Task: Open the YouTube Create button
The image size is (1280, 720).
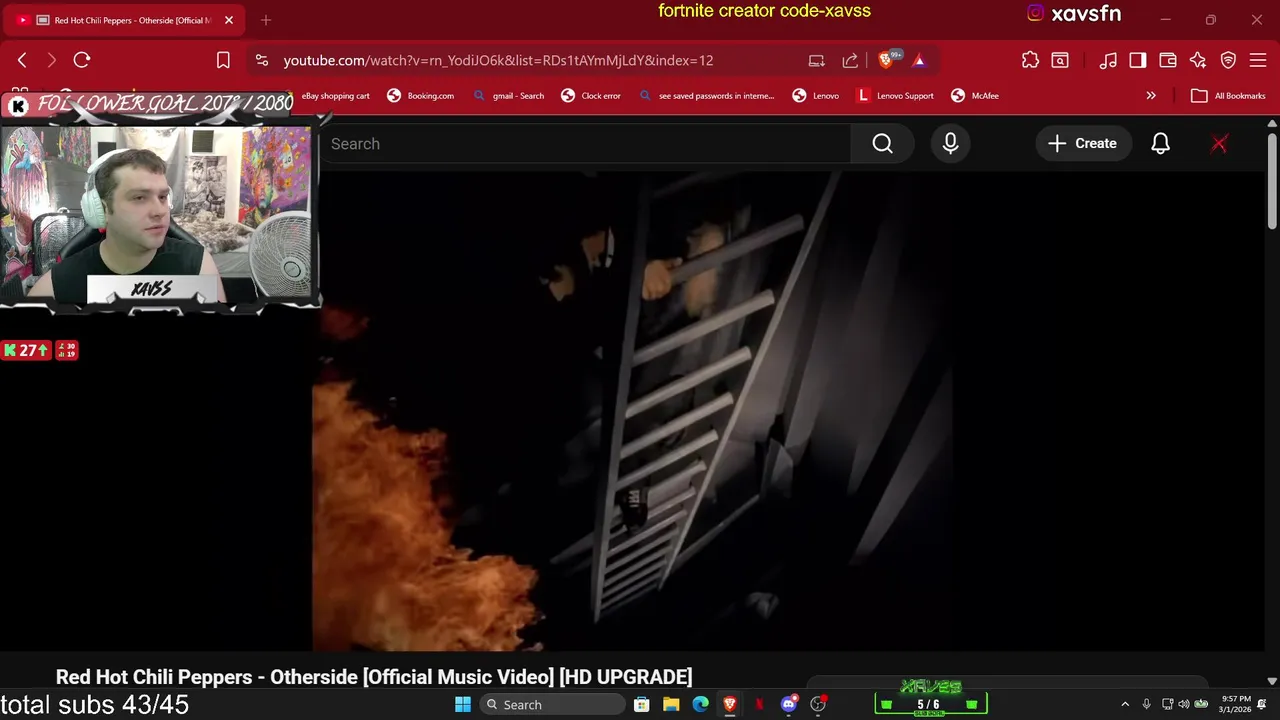Action: tap(1082, 144)
